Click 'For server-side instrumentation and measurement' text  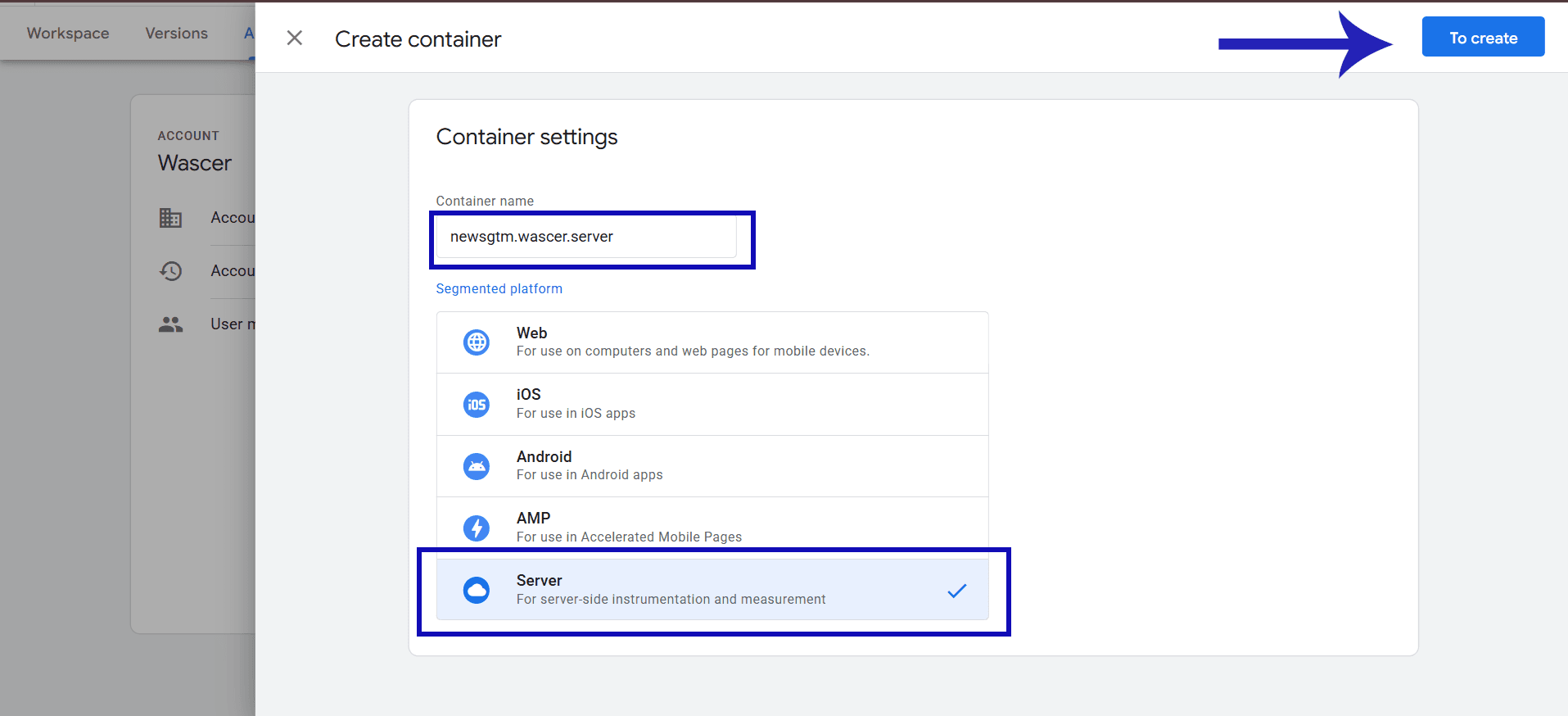671,600
